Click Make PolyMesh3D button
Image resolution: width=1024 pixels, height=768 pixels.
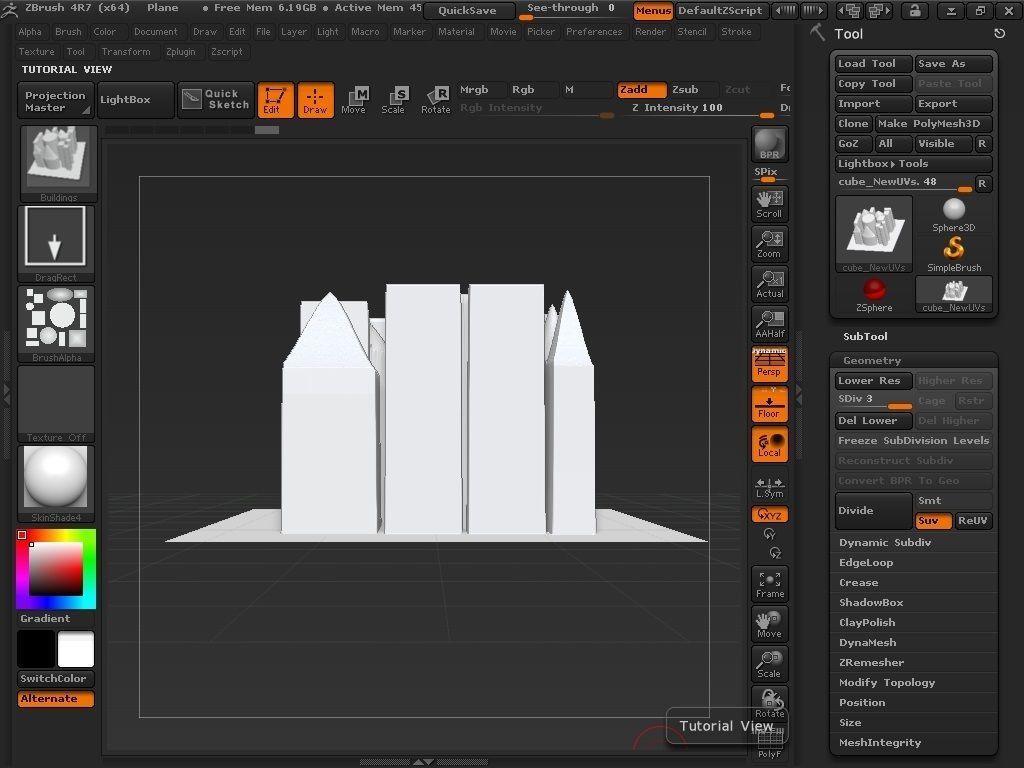[933, 123]
